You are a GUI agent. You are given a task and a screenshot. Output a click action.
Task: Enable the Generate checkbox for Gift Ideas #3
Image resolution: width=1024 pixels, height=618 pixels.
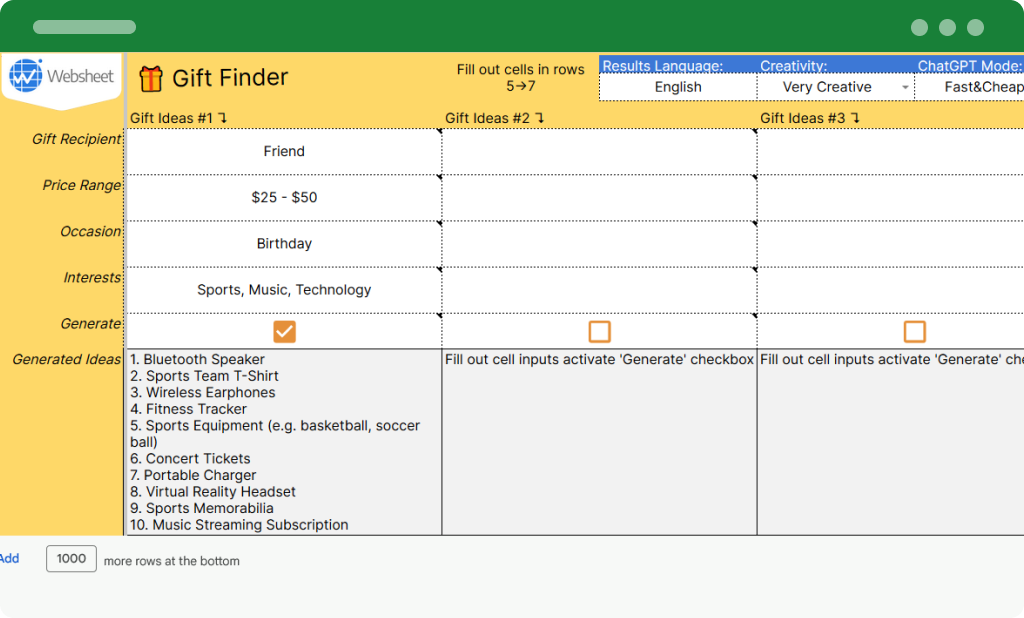click(x=914, y=331)
